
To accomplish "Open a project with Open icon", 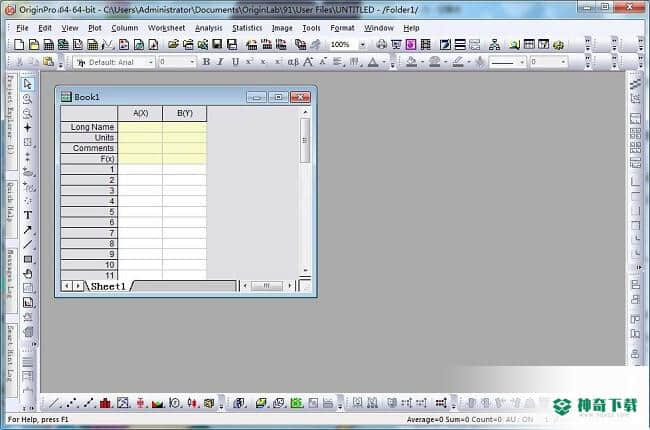I will point(173,44).
